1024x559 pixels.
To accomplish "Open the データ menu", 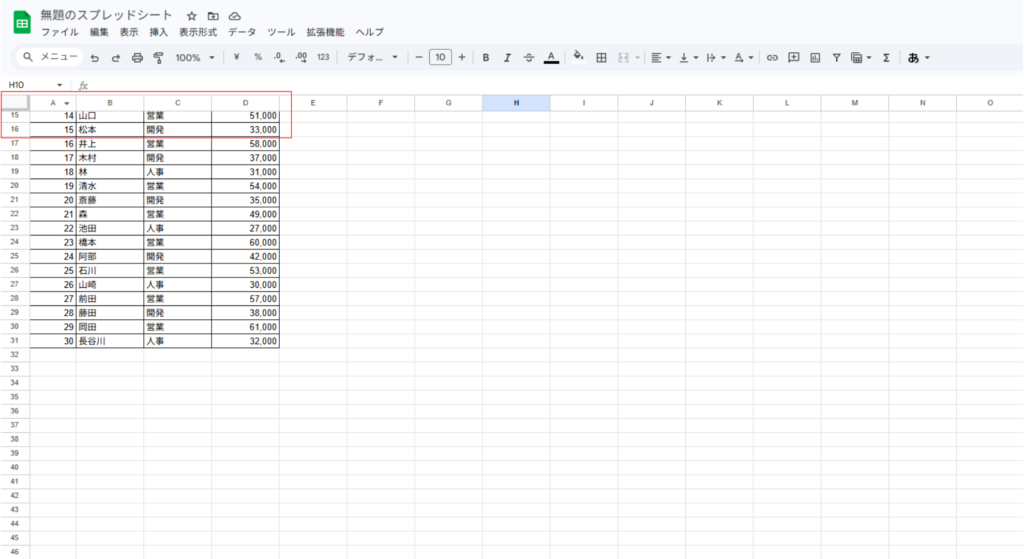I will click(242, 32).
